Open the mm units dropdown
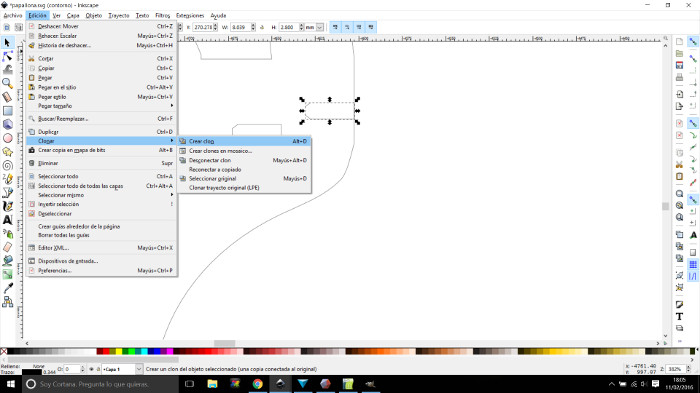The height and width of the screenshot is (393, 700). point(320,27)
